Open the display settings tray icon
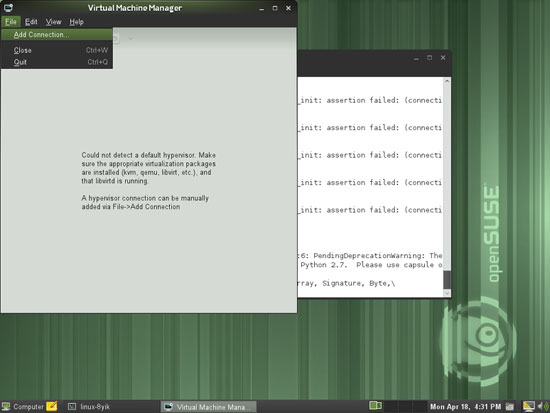This screenshot has height=413, width=550. click(529, 406)
